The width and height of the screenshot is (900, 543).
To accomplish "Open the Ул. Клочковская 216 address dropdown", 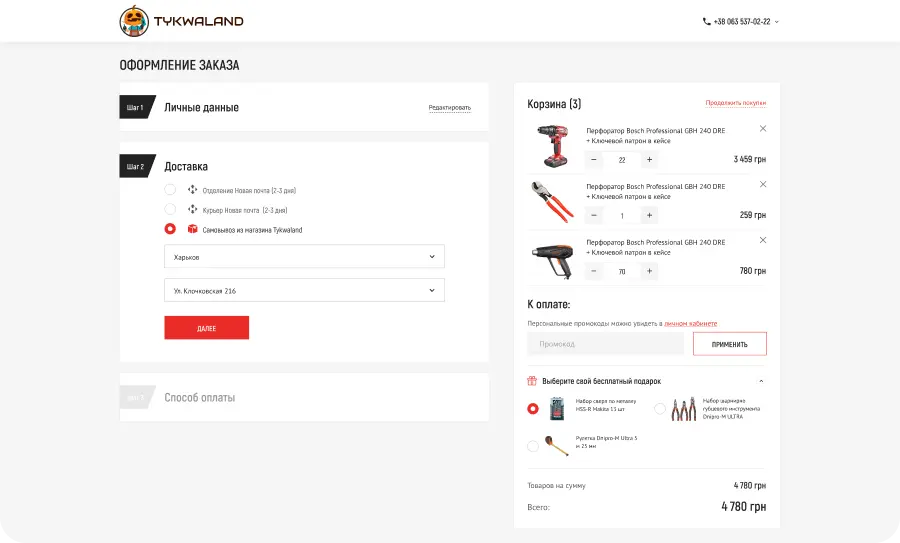I will (304, 290).
